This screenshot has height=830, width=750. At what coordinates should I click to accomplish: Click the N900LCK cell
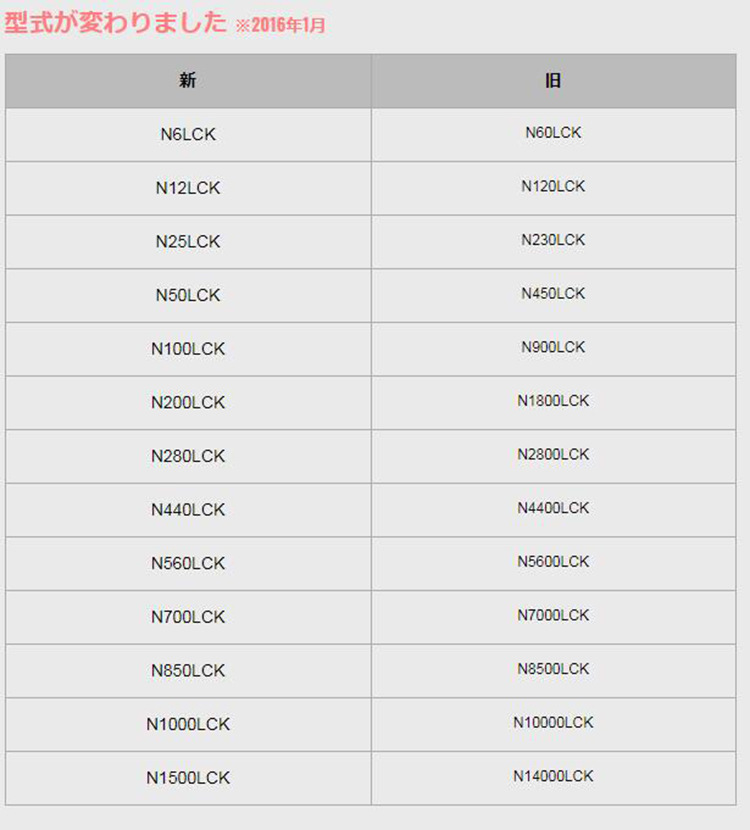[x=553, y=347]
